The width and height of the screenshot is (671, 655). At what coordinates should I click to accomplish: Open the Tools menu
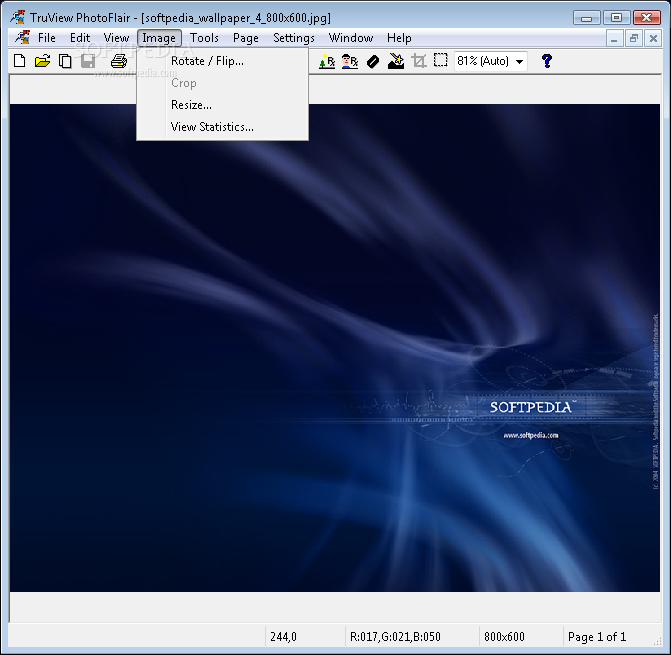205,38
